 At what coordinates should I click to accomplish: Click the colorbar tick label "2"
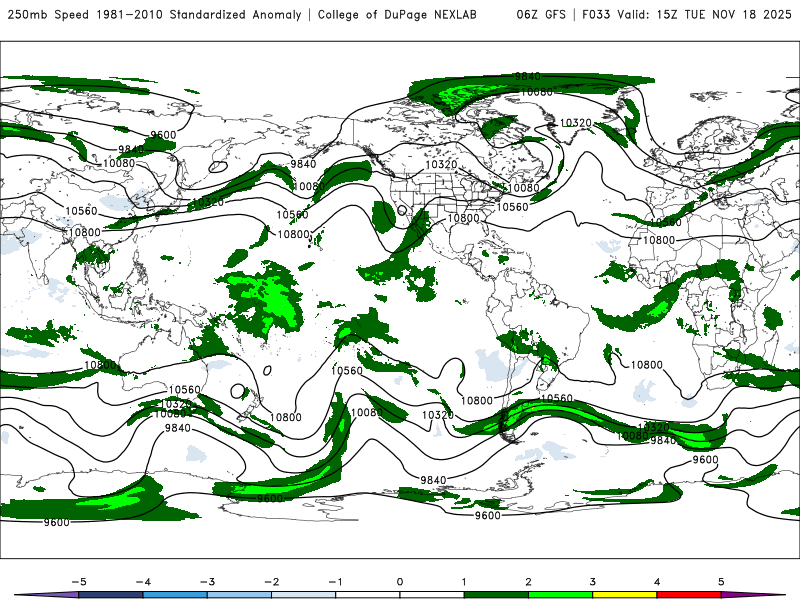point(528,582)
